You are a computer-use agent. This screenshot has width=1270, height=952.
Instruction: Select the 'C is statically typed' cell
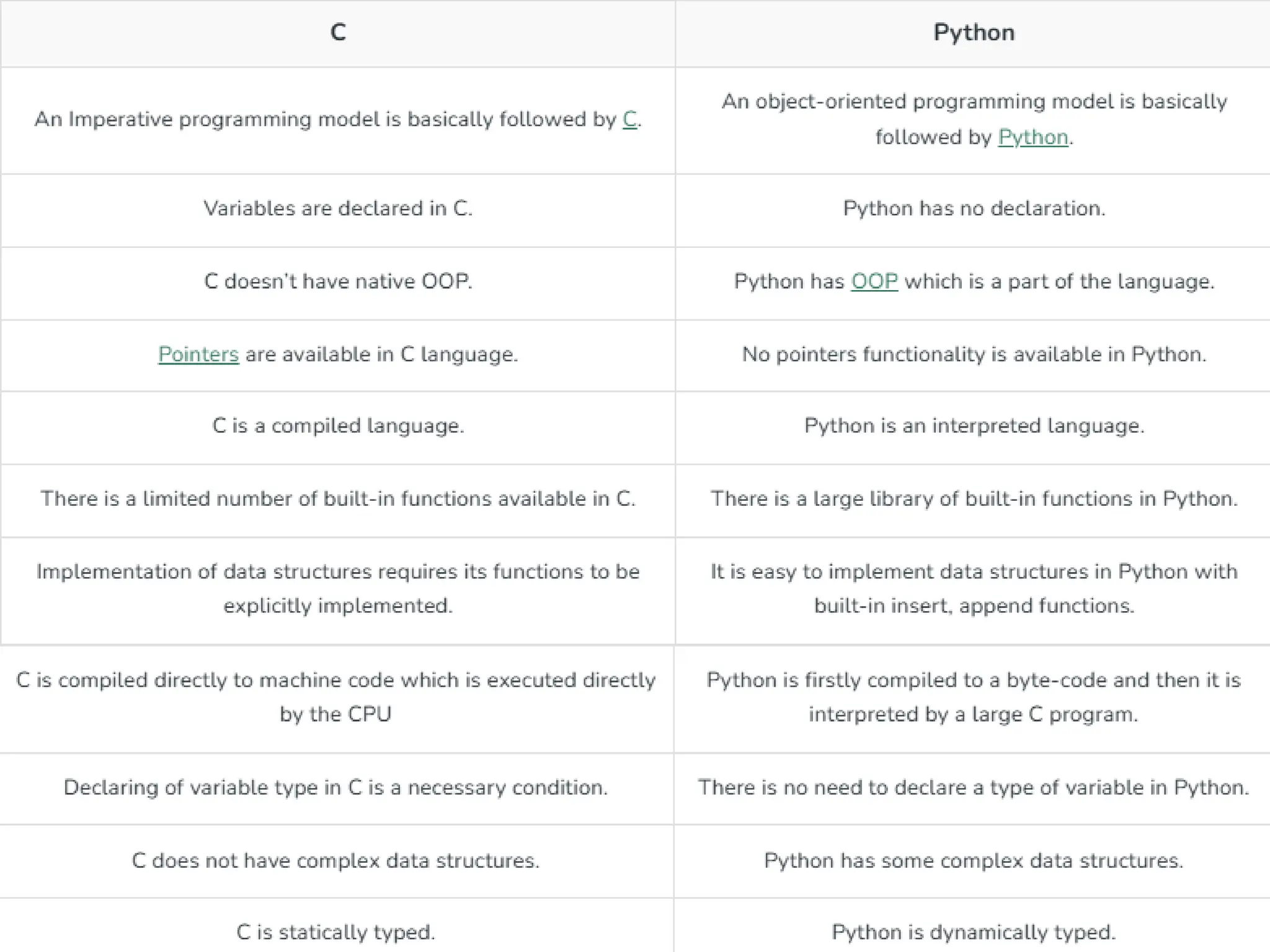335,932
